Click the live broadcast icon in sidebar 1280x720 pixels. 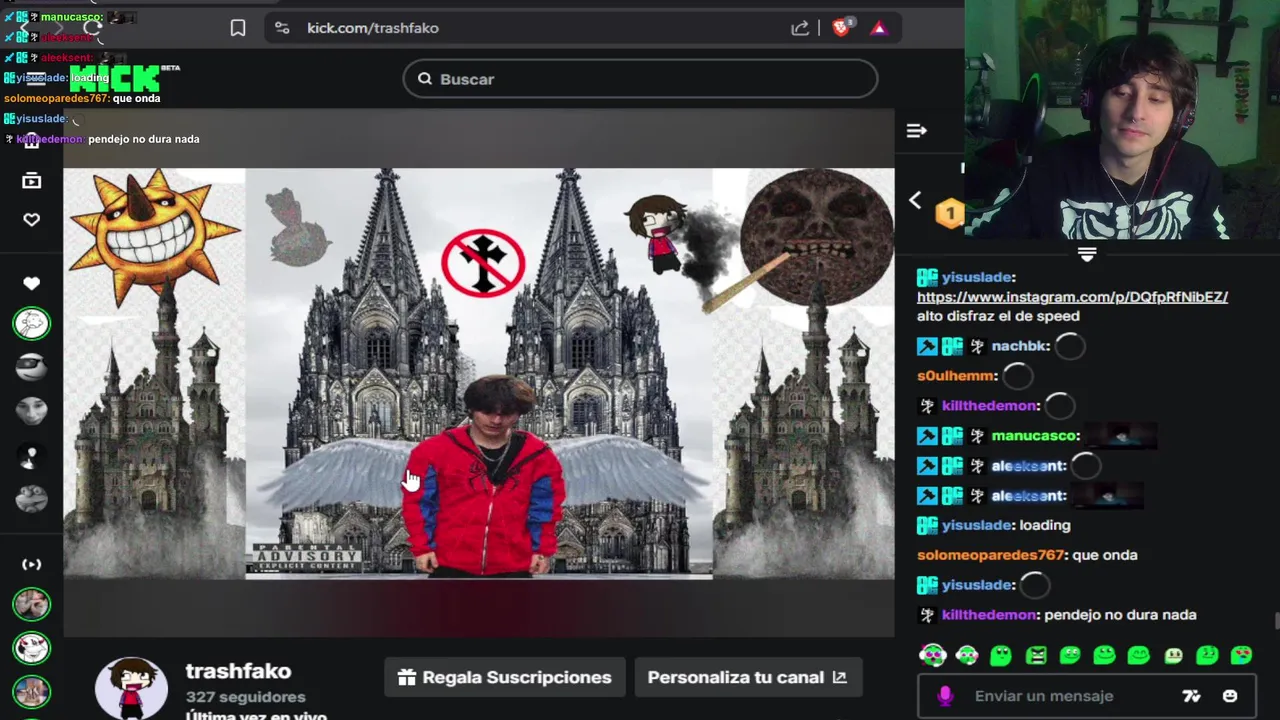(31, 564)
